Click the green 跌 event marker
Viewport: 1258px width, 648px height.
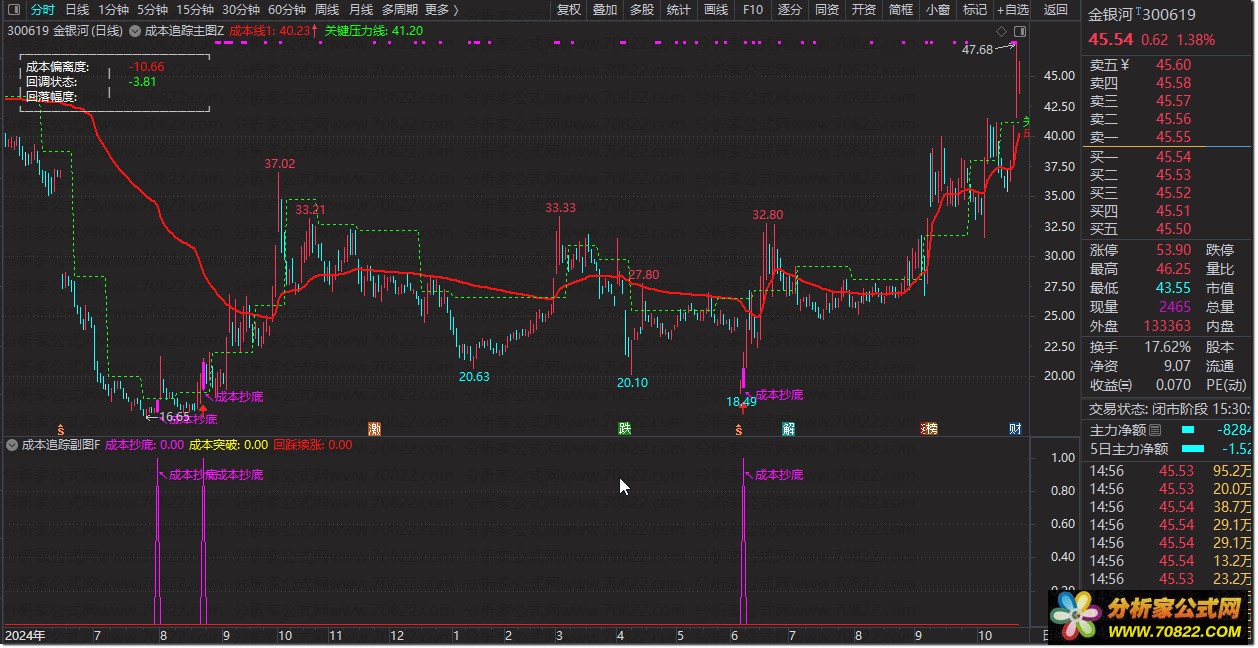(x=625, y=429)
